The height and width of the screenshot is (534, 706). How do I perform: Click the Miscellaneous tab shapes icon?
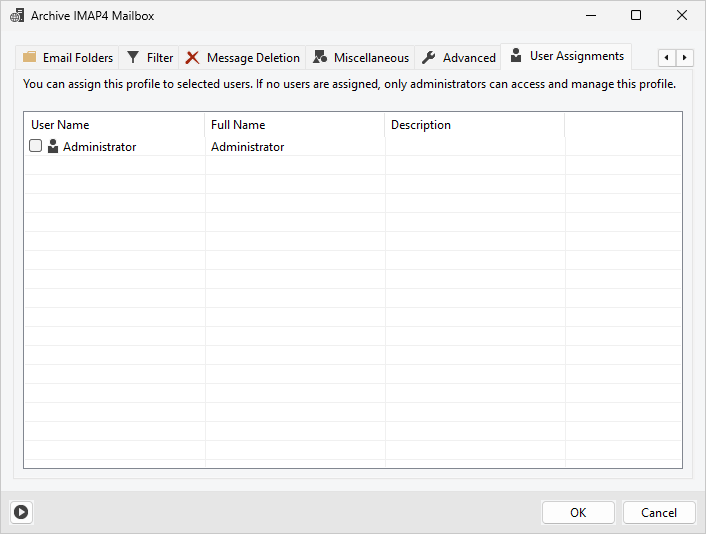tap(320, 58)
